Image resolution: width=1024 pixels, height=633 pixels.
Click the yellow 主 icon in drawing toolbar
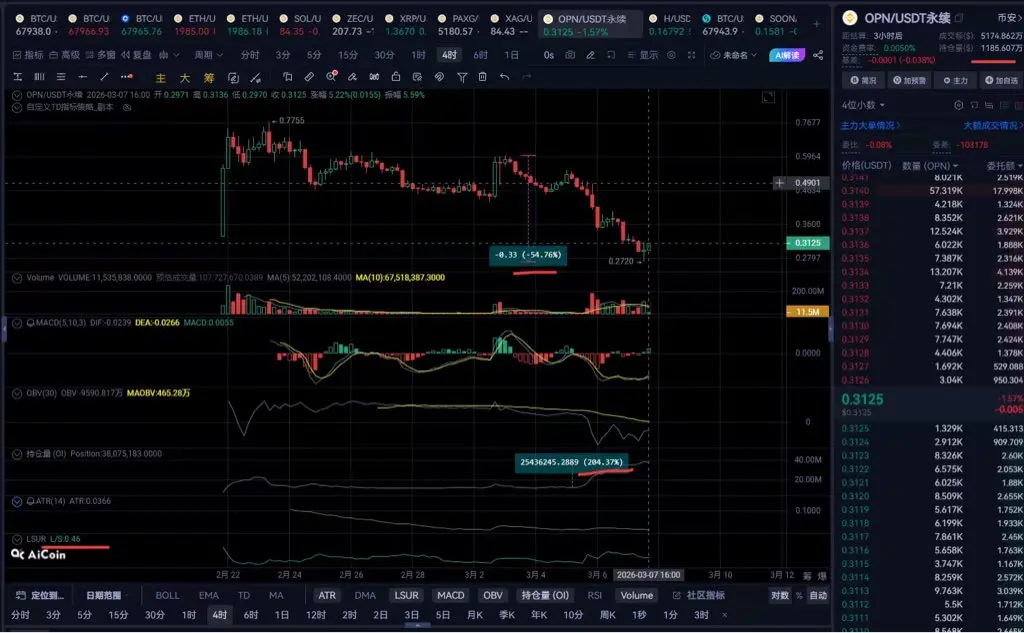(x=160, y=78)
